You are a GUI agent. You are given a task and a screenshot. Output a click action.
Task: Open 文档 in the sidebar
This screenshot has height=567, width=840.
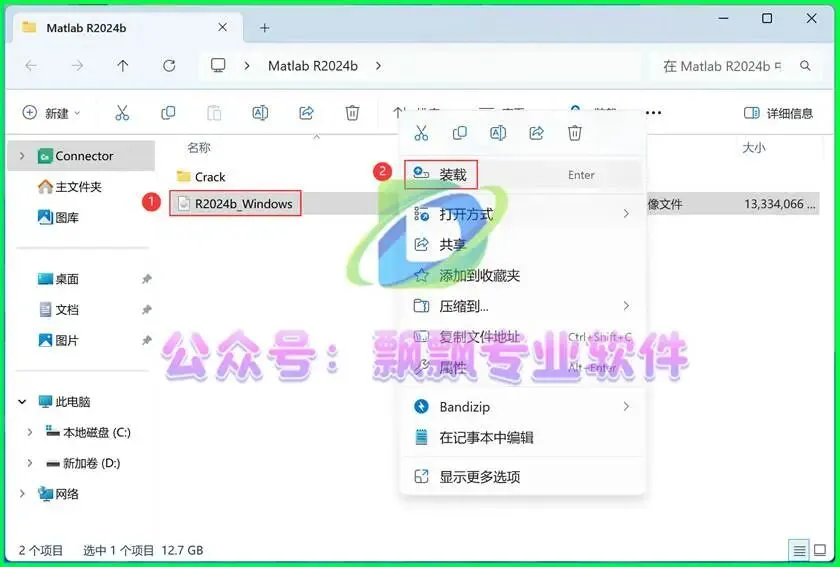58,309
